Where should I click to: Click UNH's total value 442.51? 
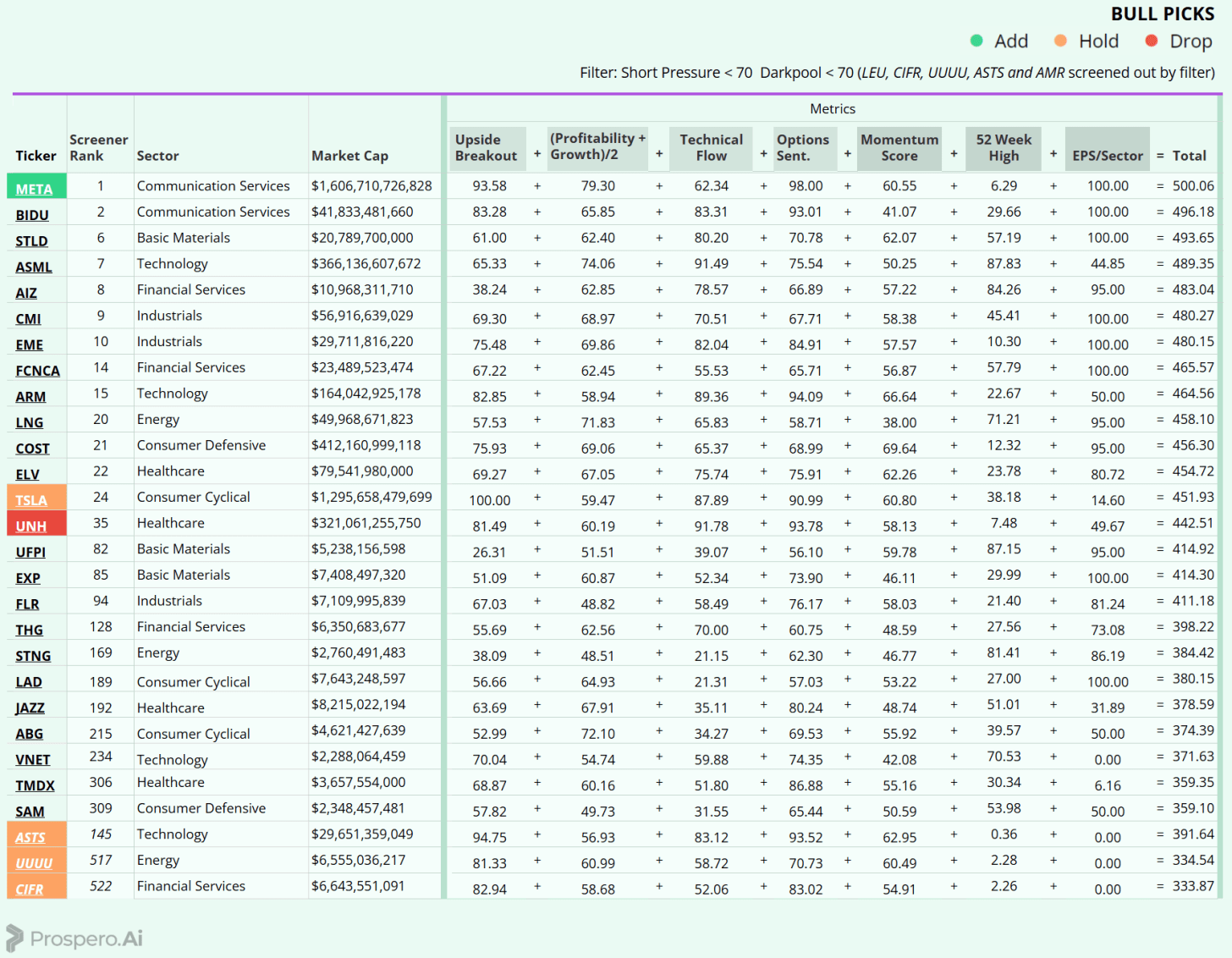click(x=1193, y=523)
